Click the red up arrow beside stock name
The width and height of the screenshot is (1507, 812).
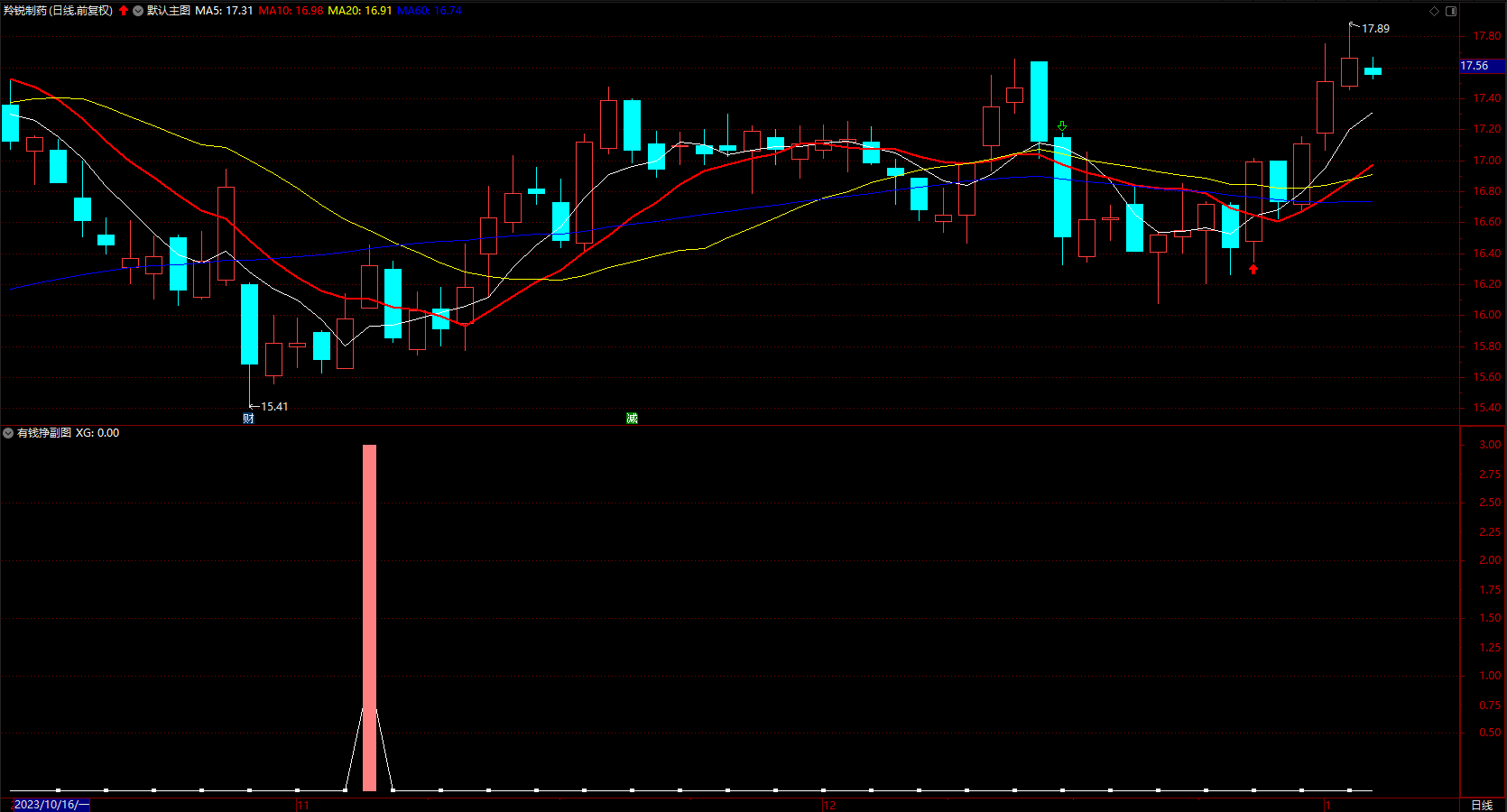pyautogui.click(x=124, y=11)
